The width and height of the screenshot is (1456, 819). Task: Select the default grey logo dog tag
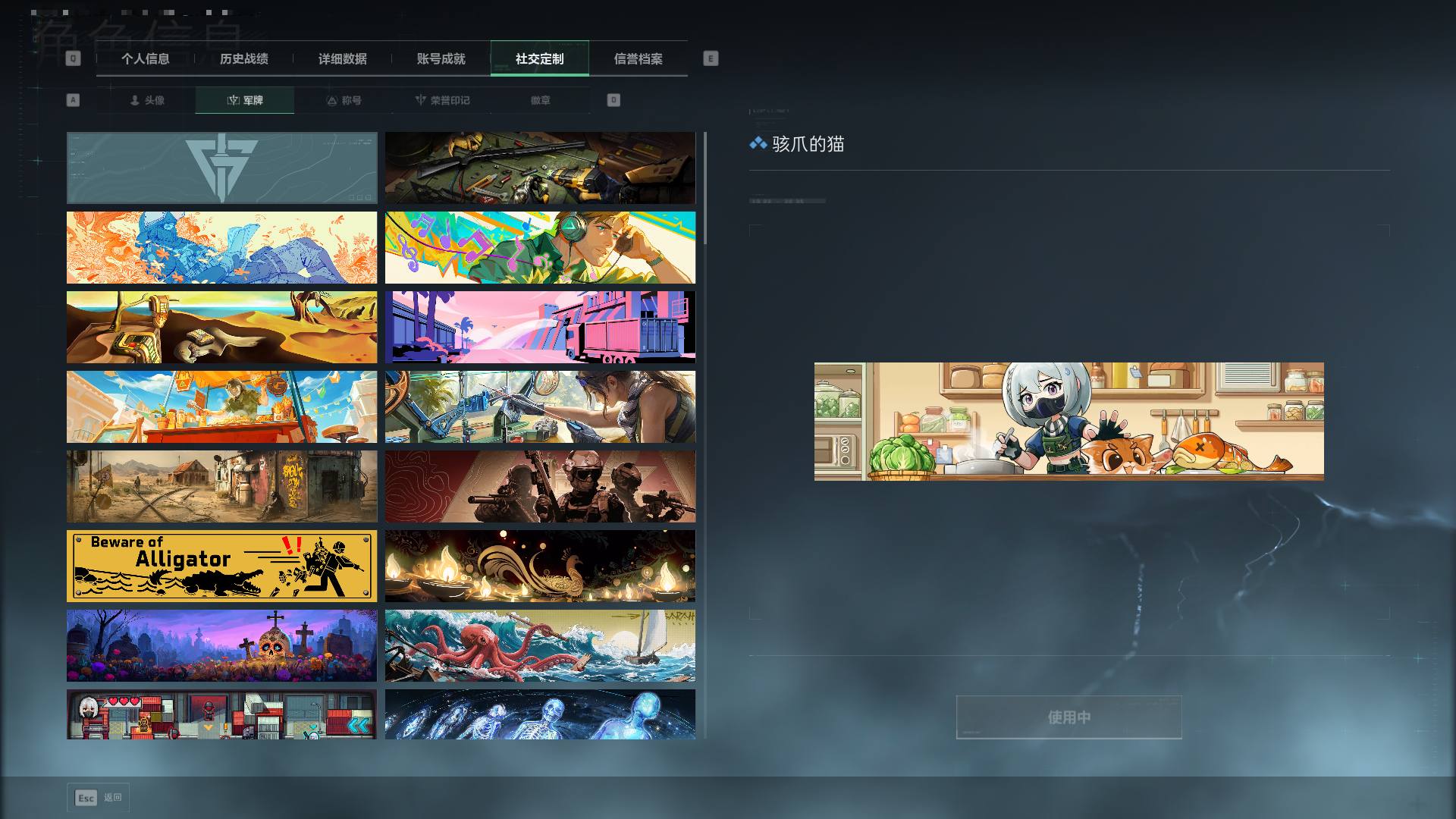[x=221, y=168]
